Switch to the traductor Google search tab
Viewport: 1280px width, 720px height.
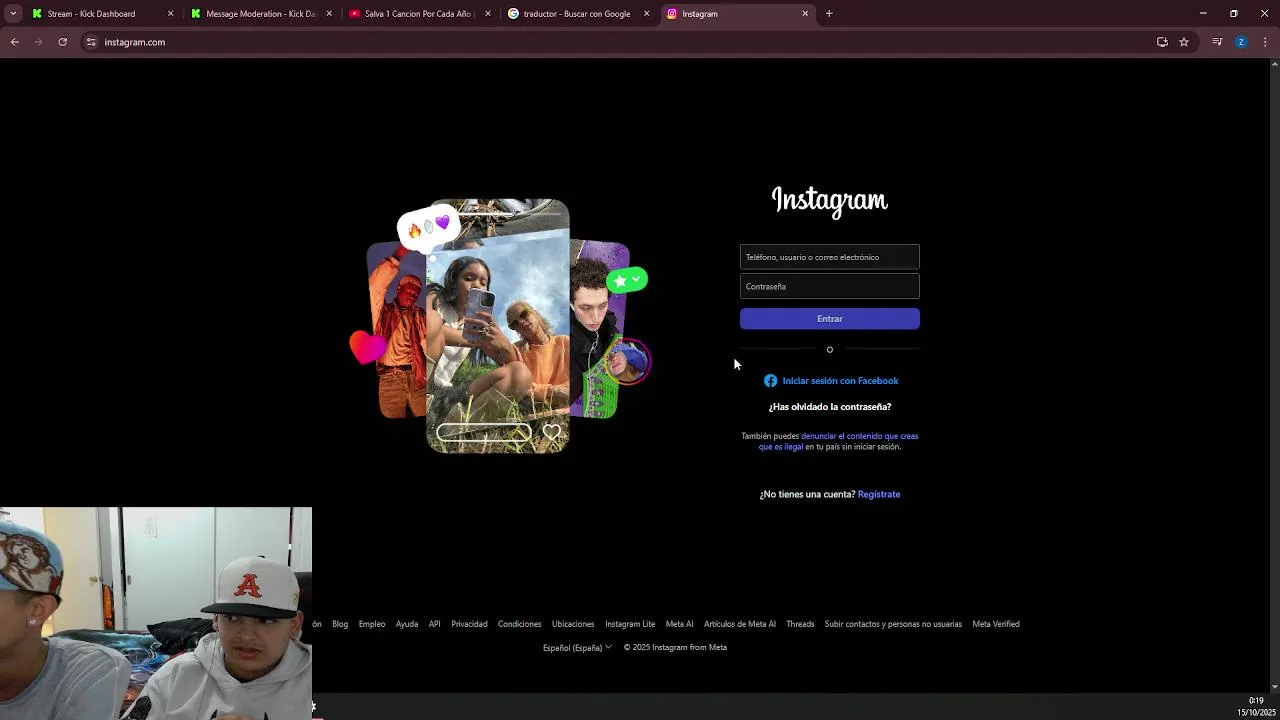(578, 14)
